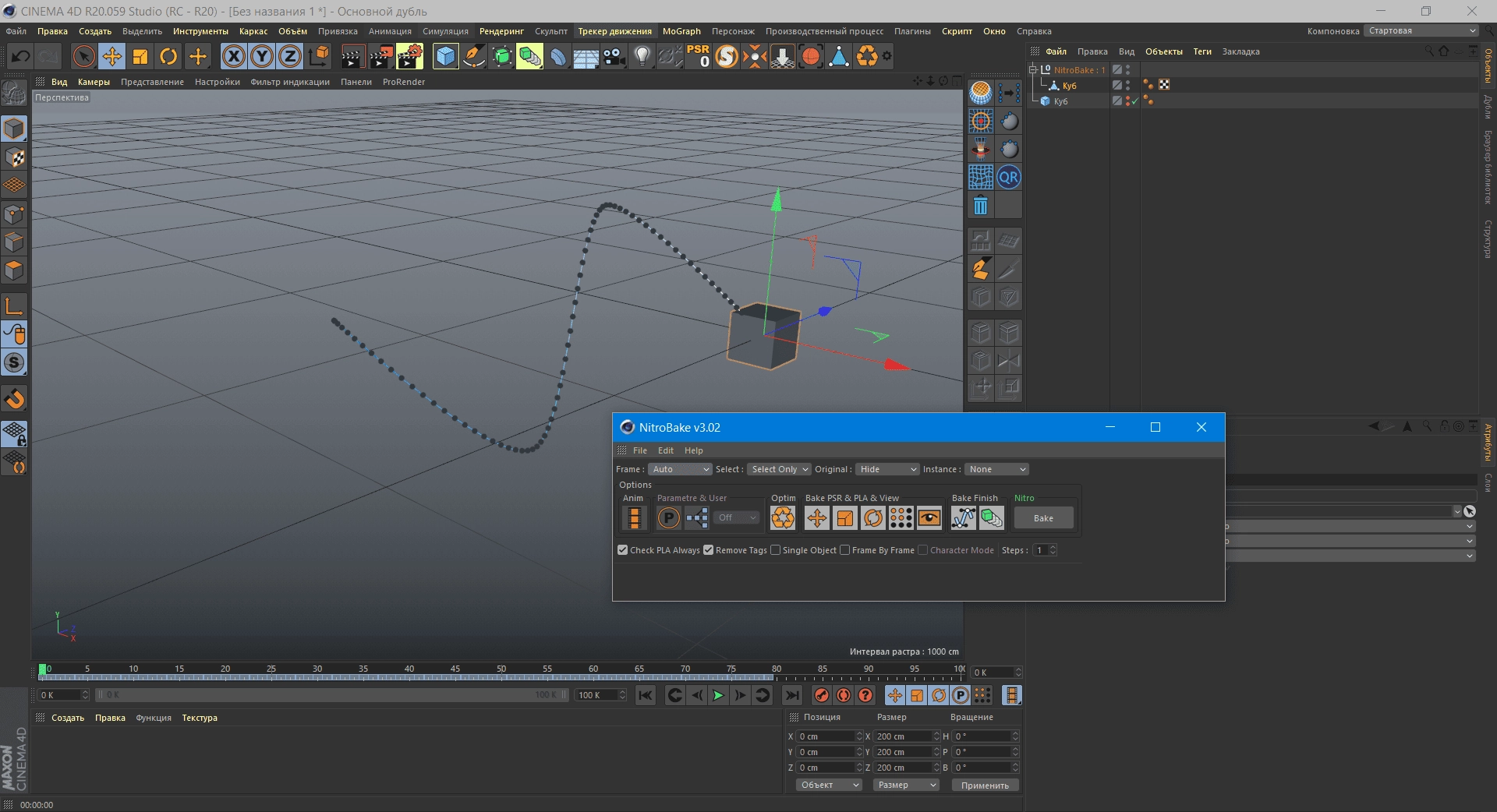1497x812 pixels.
Task: Open the NitroBake File menu
Action: (x=639, y=450)
